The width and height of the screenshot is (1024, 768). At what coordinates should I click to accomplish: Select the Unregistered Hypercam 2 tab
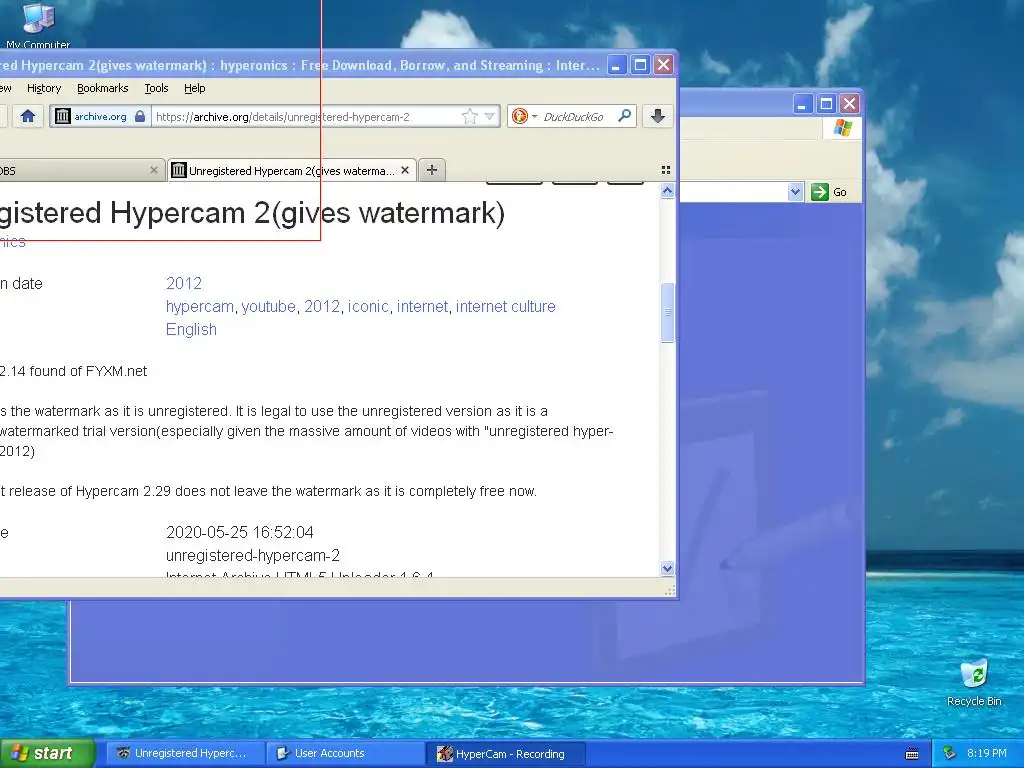291,170
